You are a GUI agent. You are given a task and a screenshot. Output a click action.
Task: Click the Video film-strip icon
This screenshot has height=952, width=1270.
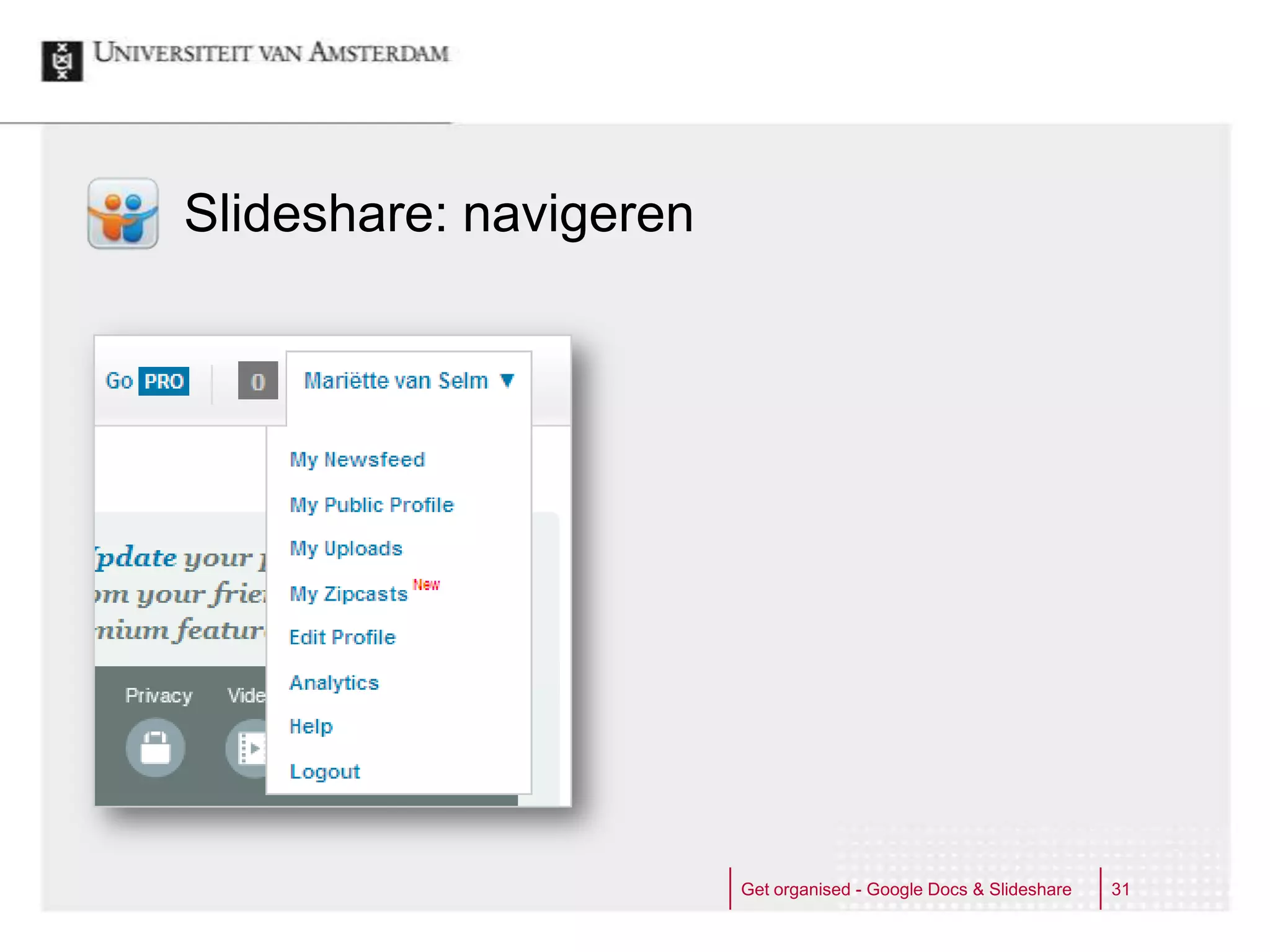click(x=247, y=748)
